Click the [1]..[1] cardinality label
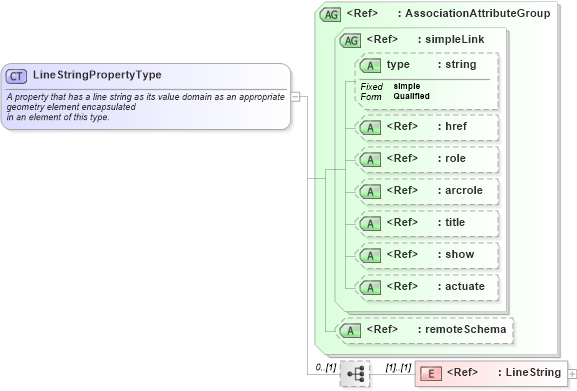 tap(398, 367)
